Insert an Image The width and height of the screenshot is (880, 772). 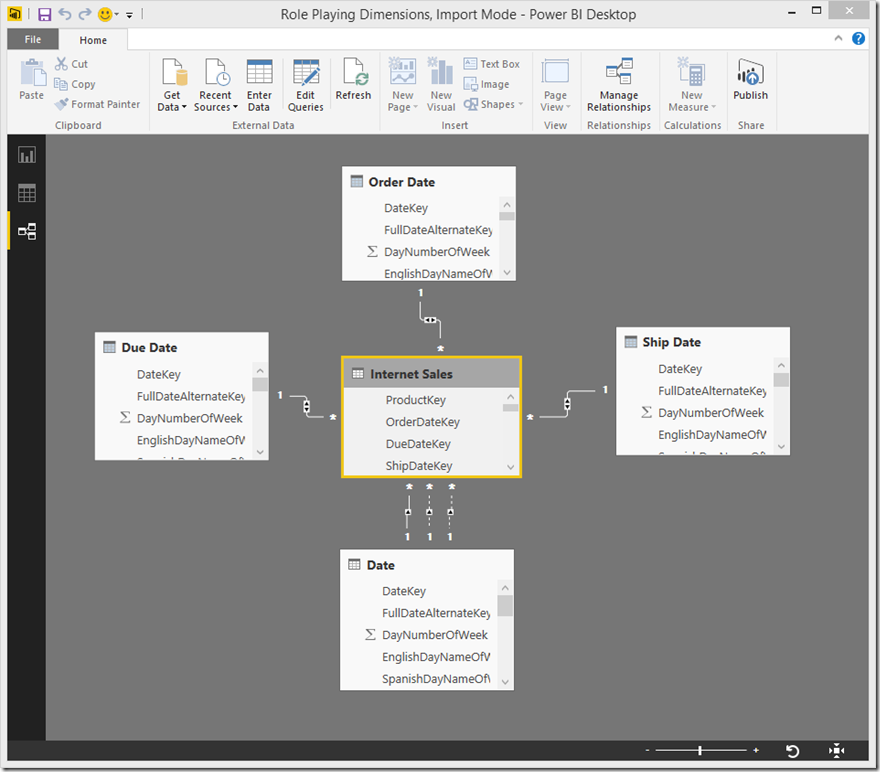click(x=486, y=84)
